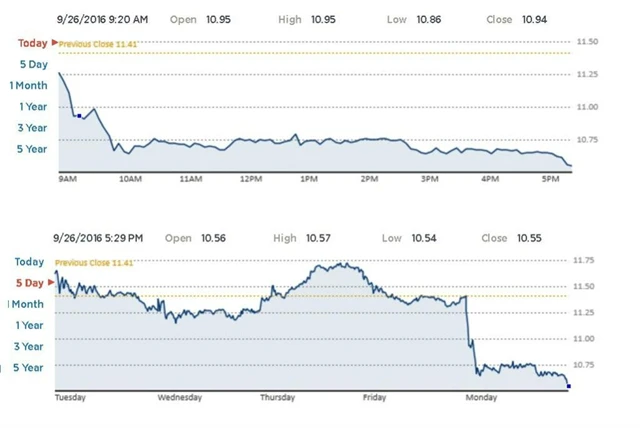The width and height of the screenshot is (640, 428).
Task: Click the red arrow beside Today
Action: tap(54, 43)
